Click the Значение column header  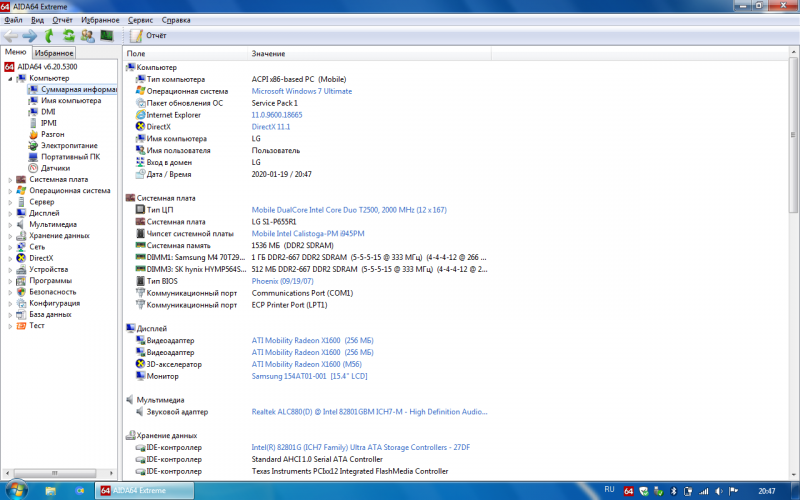[370, 54]
